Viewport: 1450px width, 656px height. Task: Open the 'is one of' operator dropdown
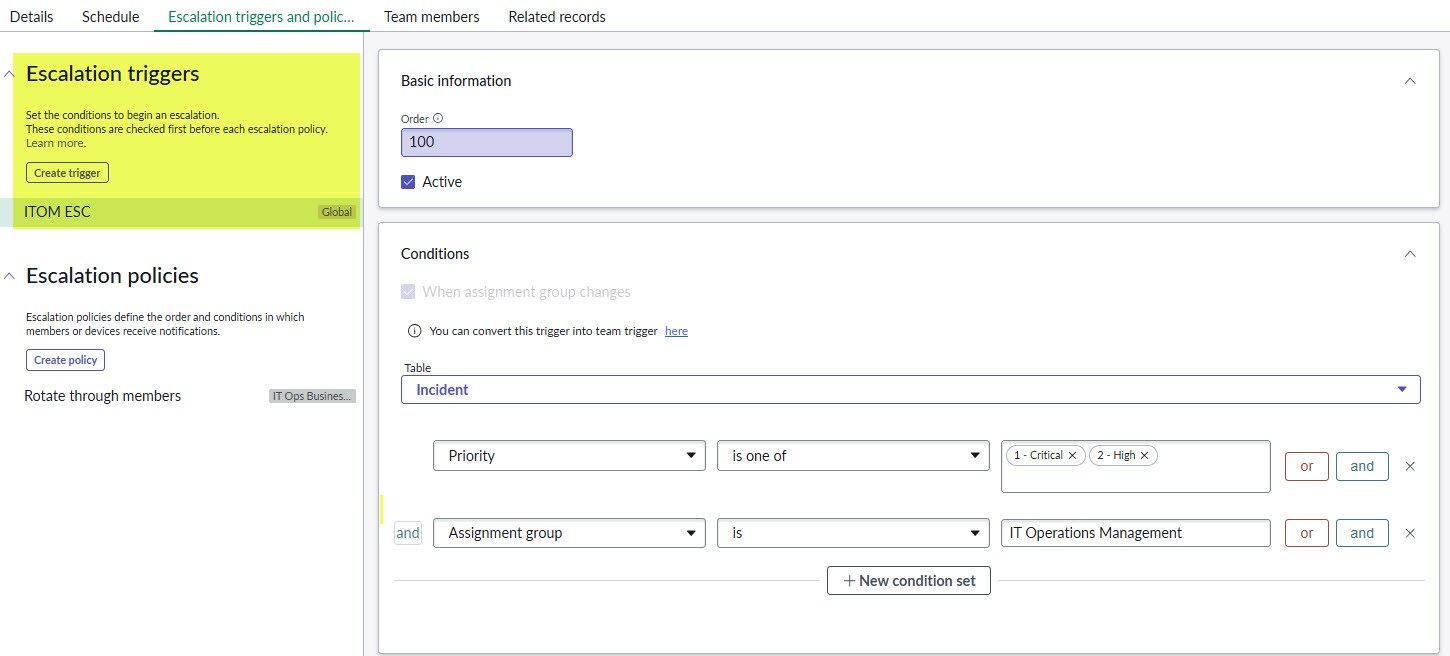click(x=853, y=456)
